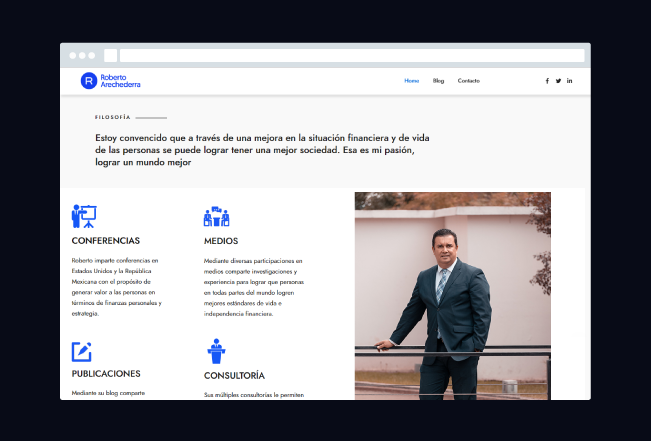Open the Twitter social icon
Screen dimensions: 651x441
pos(558,81)
